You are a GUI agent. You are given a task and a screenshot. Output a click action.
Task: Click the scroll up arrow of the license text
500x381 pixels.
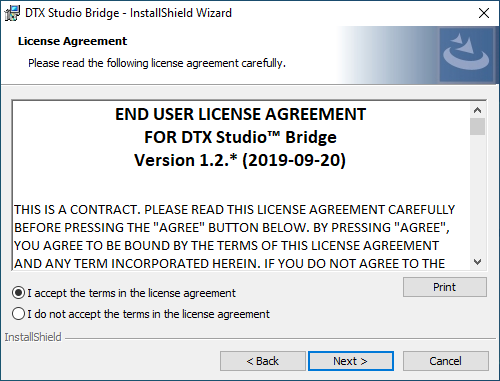[477, 110]
